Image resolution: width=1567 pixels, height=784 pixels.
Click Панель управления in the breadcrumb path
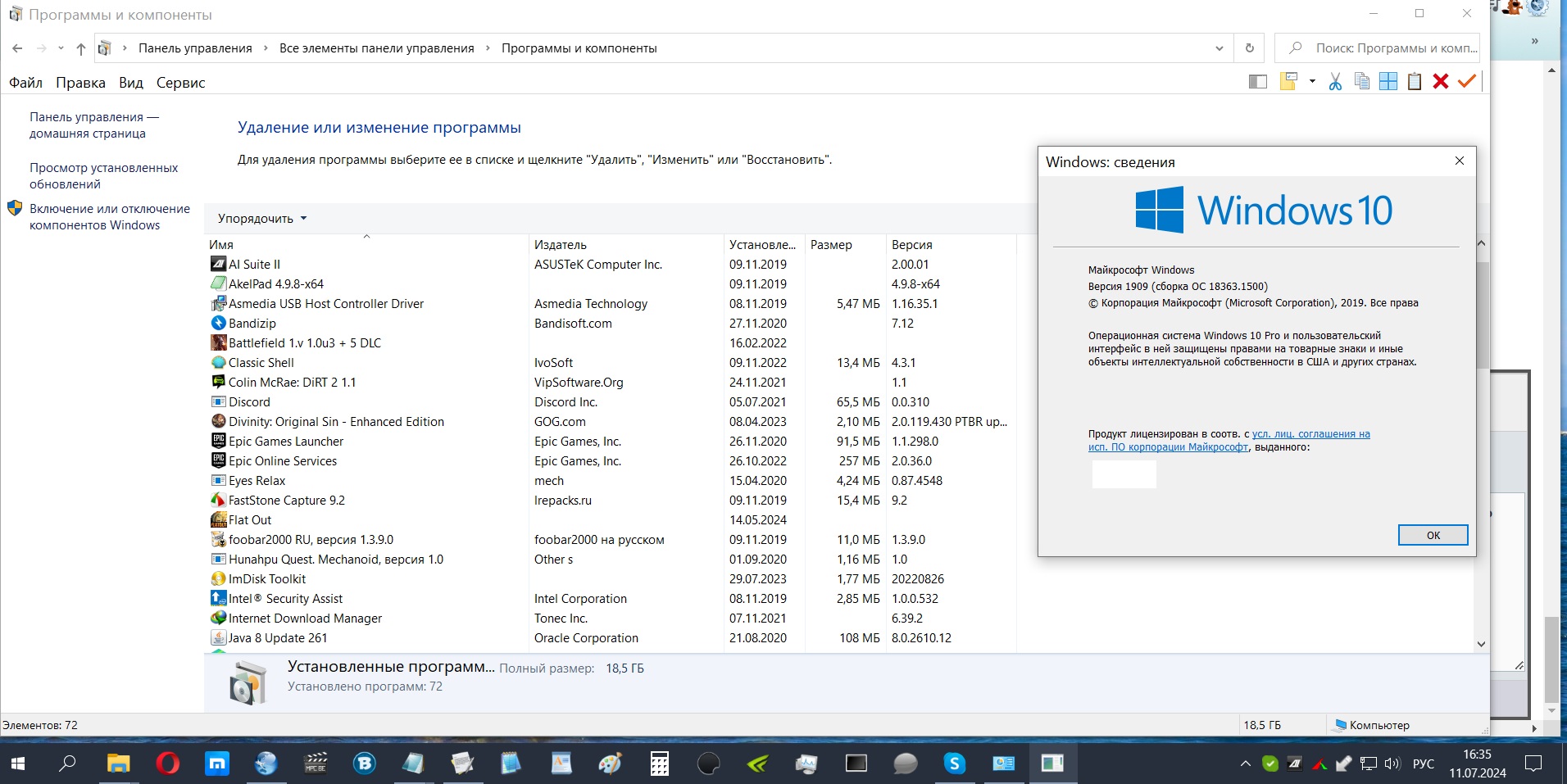point(195,48)
